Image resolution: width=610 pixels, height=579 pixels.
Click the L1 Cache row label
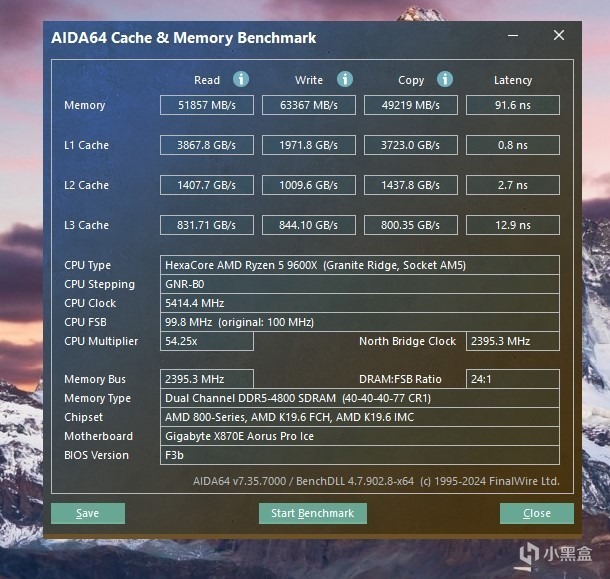86,145
